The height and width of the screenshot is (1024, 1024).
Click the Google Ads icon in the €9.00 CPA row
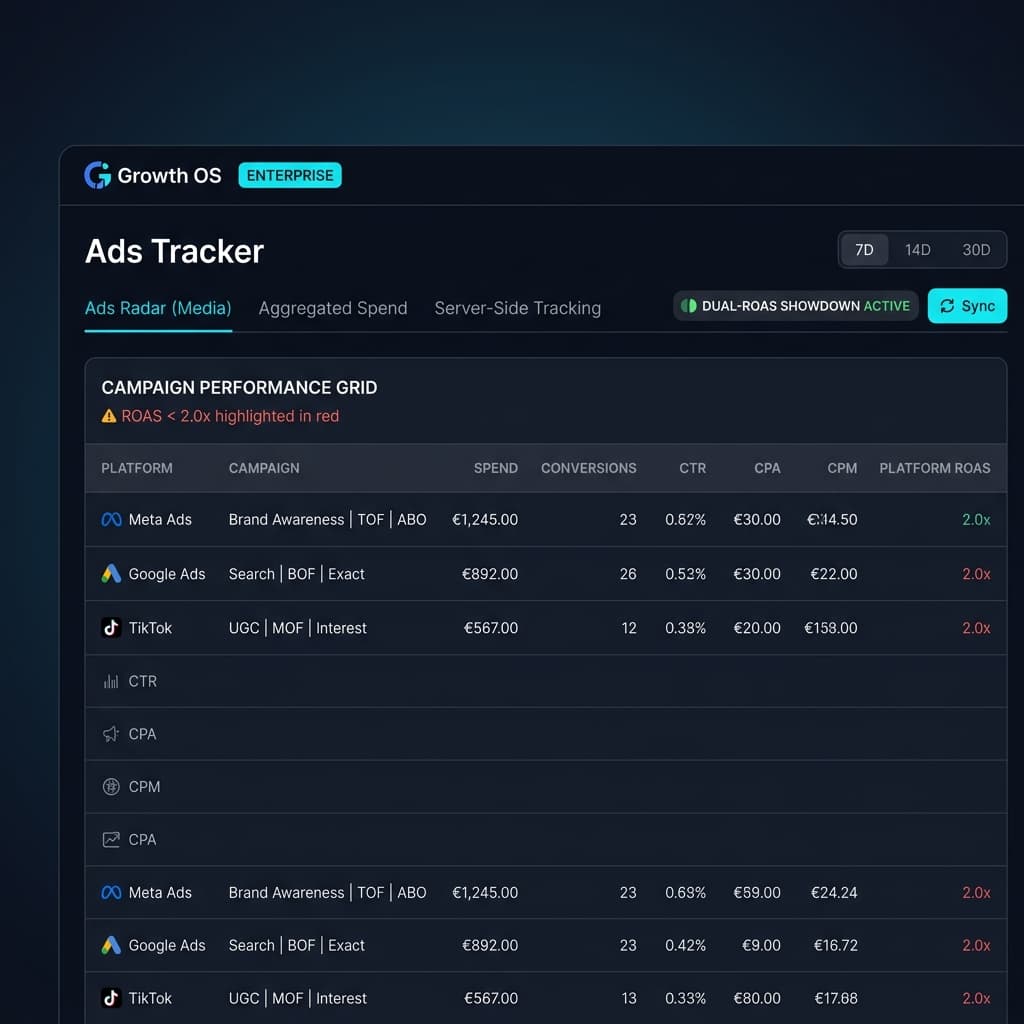pos(111,945)
